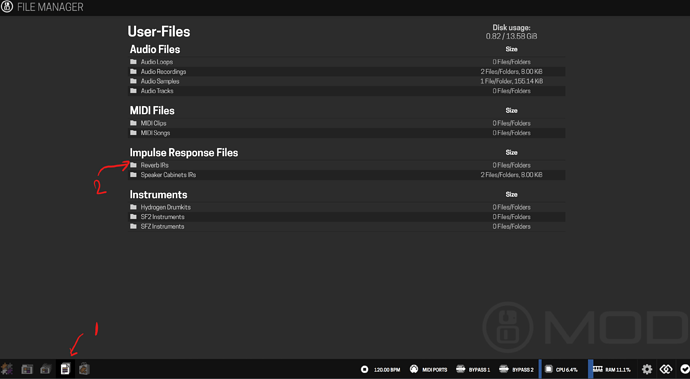The width and height of the screenshot is (690, 379).
Task: Click folder icon next to Hydrogen Drumkits
Action: [x=133, y=207]
